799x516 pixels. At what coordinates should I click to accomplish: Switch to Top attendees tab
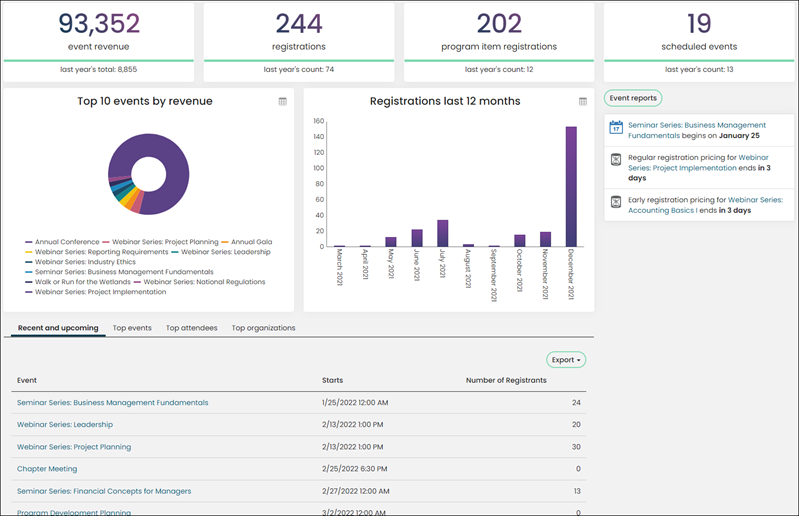(192, 328)
